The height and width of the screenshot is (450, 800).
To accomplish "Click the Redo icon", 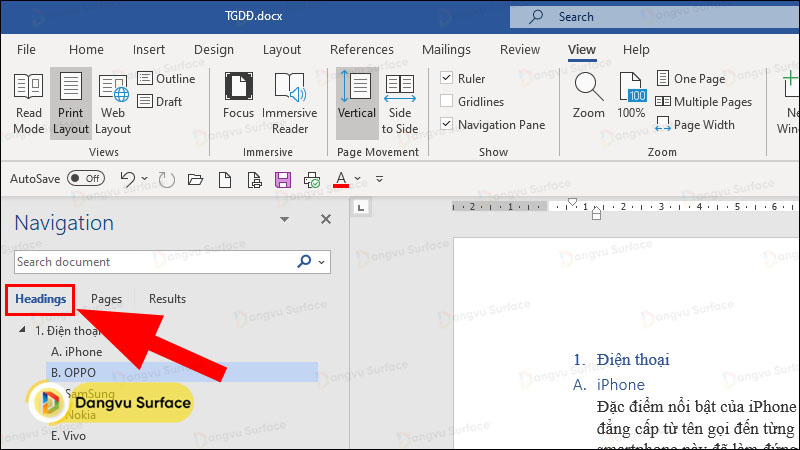I will coord(166,179).
